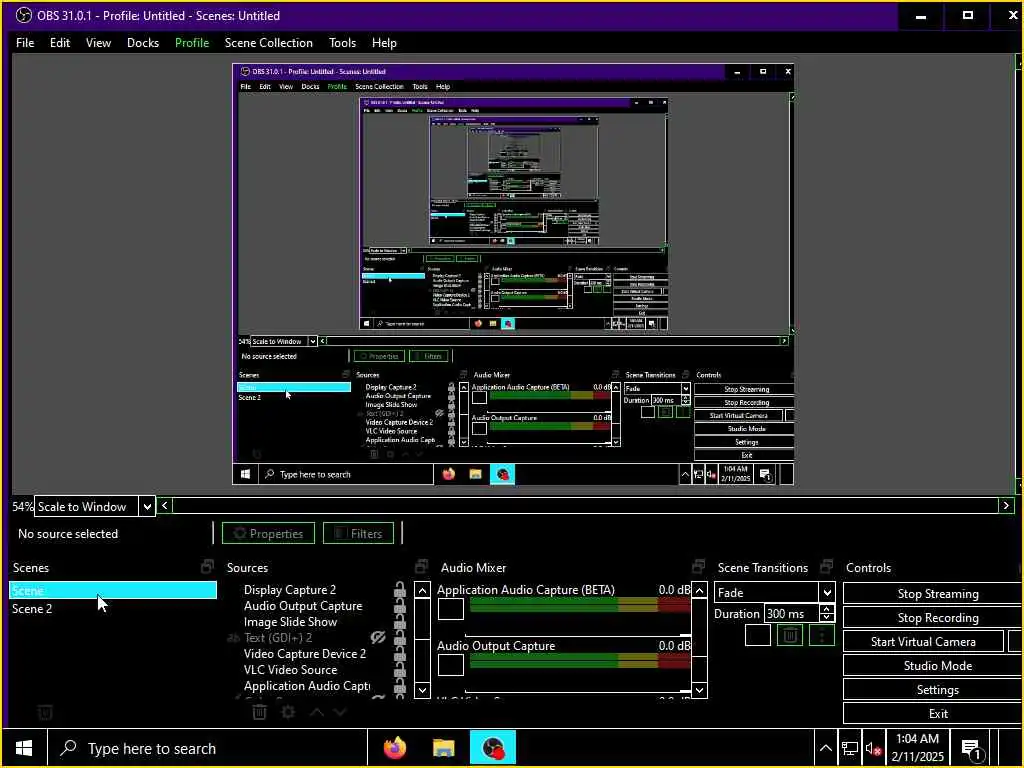This screenshot has height=768, width=1024.
Task: Click the Audio Mixer scroll-up arrow
Action: pyautogui.click(x=699, y=590)
